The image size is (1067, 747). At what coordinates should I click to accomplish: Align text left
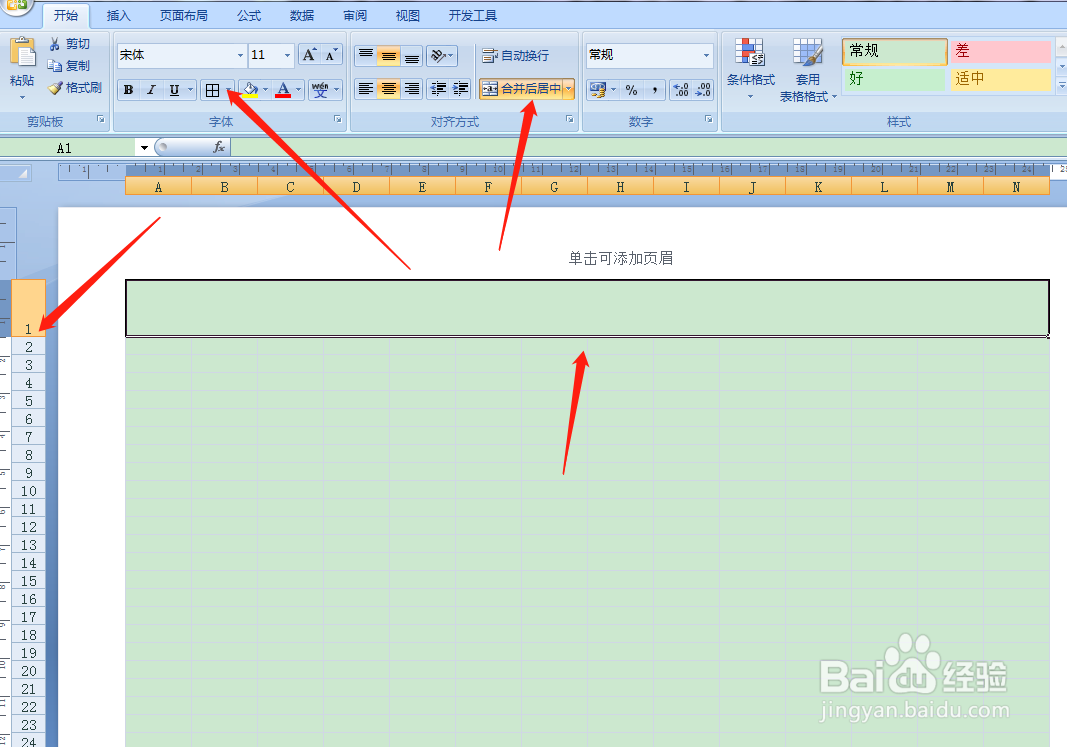pos(366,88)
